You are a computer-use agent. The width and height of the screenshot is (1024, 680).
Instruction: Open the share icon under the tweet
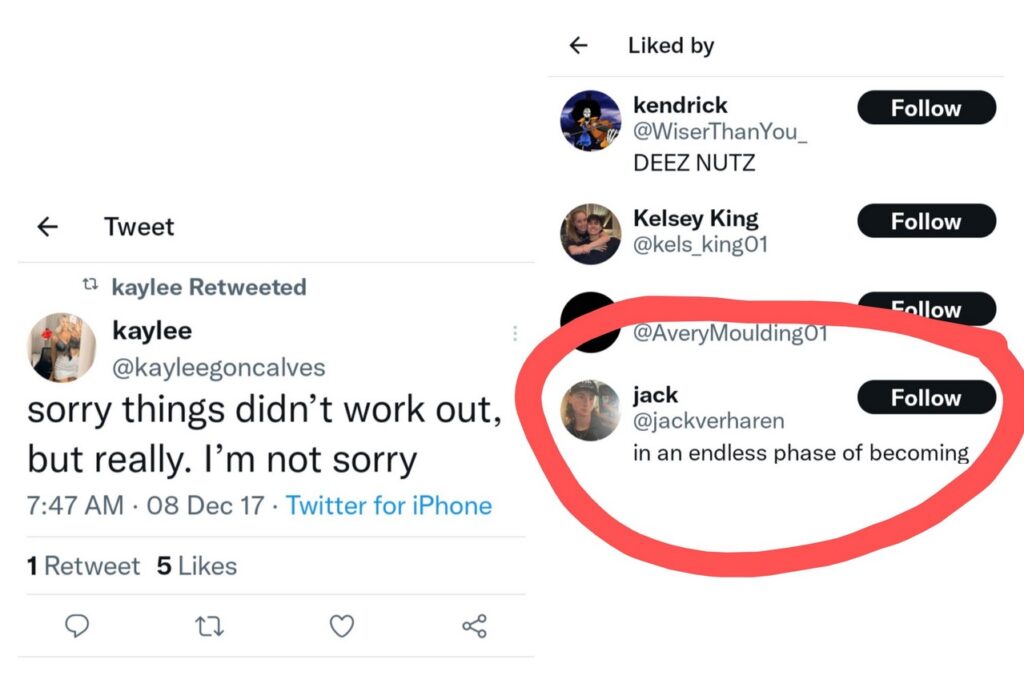click(473, 626)
